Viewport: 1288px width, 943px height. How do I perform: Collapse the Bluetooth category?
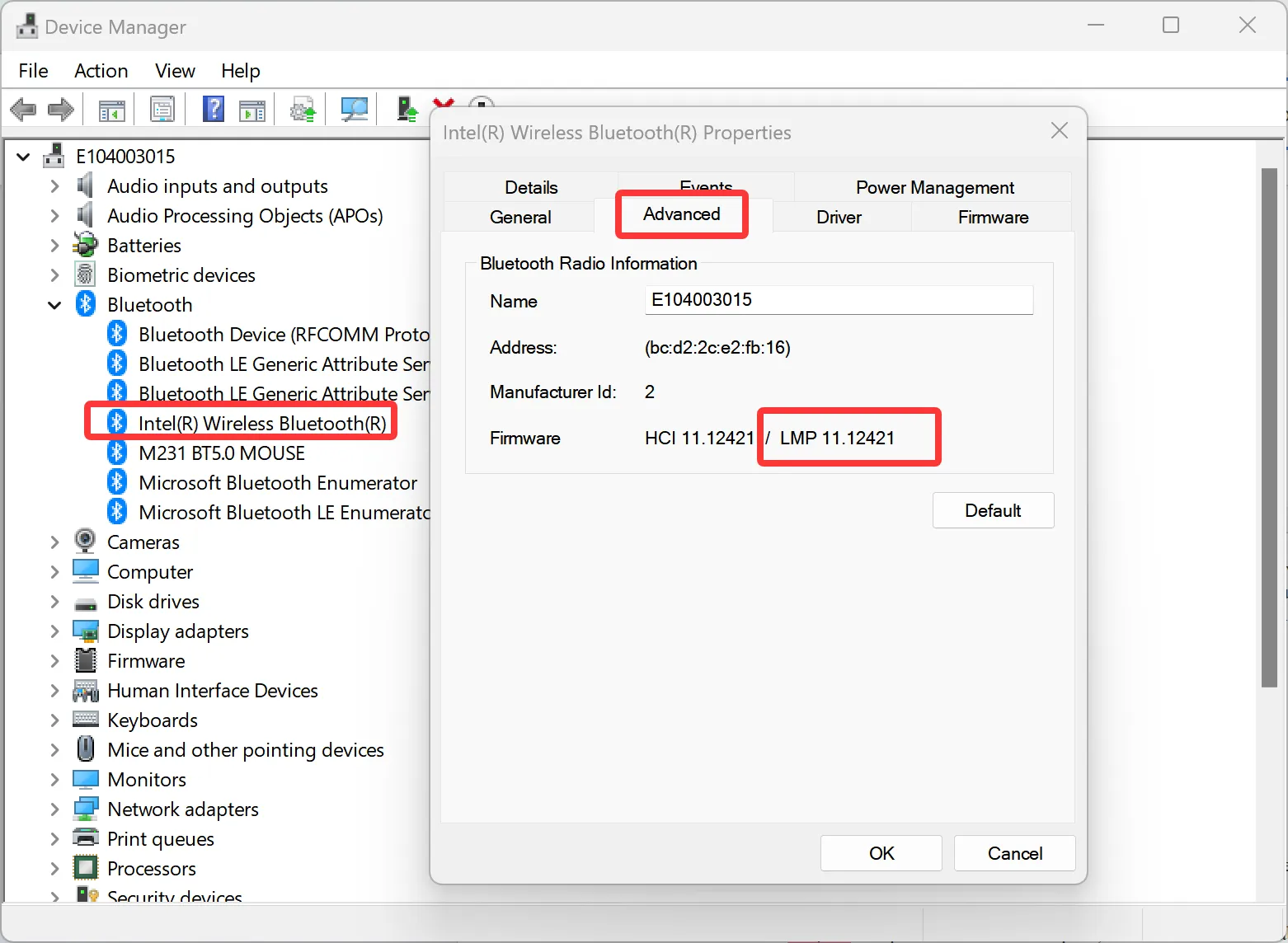tap(54, 305)
